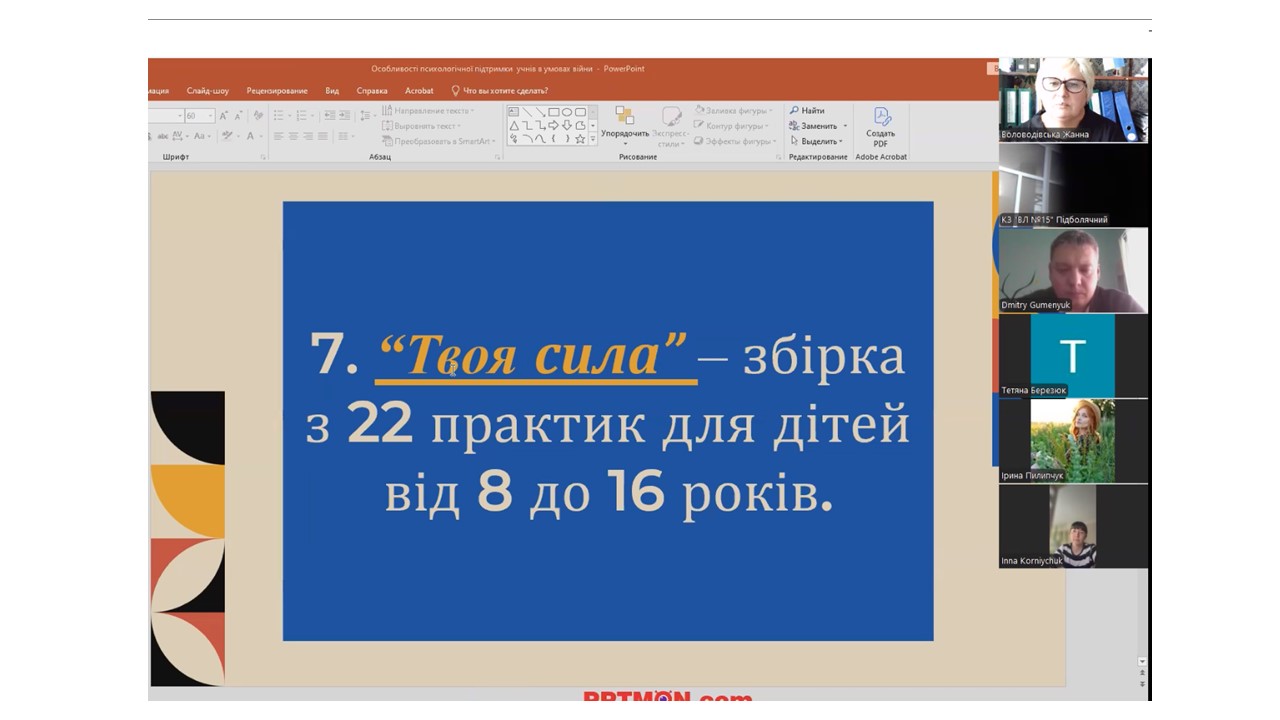Select the text box shape
The height and width of the screenshot is (720, 1280).
pos(513,112)
